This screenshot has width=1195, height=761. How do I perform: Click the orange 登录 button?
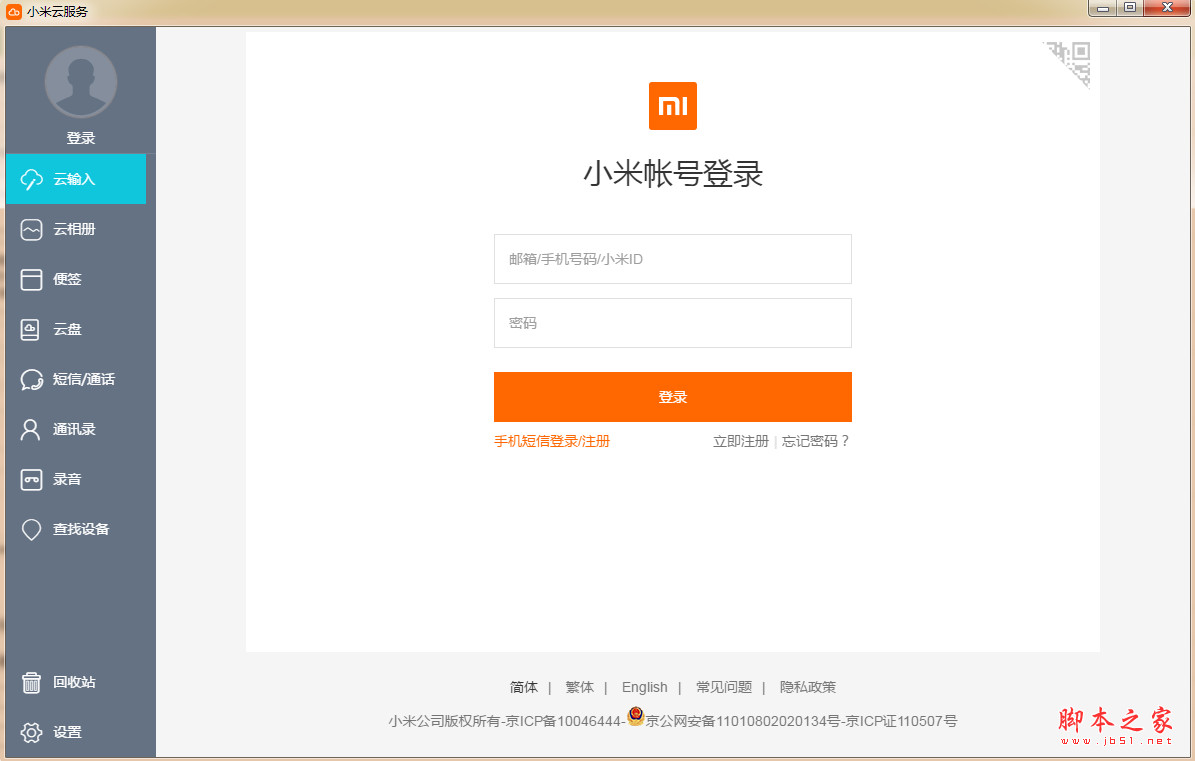click(672, 397)
